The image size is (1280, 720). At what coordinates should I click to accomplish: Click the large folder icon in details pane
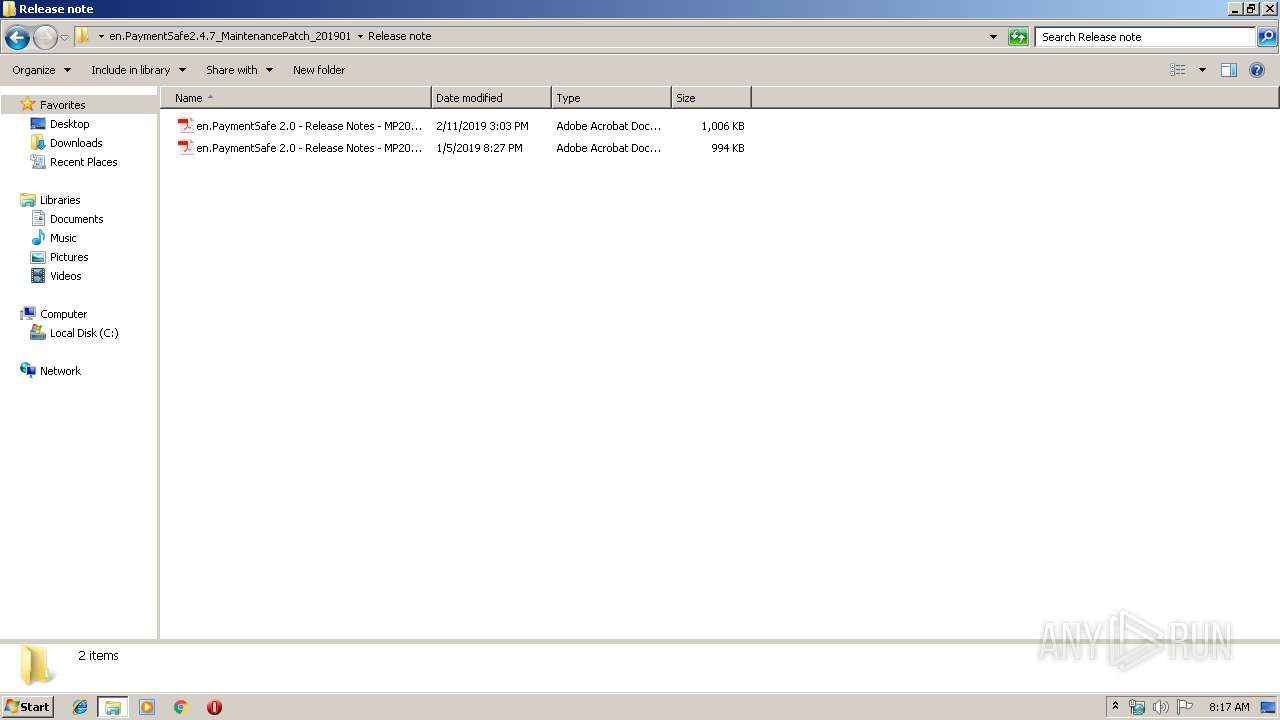pyautogui.click(x=36, y=665)
